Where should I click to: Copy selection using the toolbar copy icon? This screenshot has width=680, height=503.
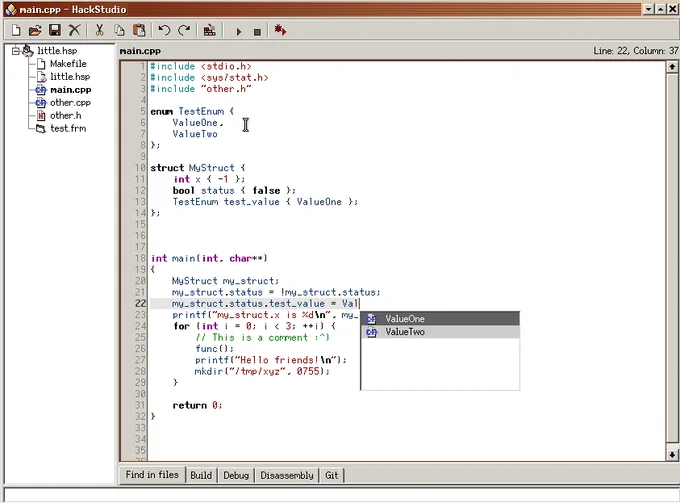119,30
